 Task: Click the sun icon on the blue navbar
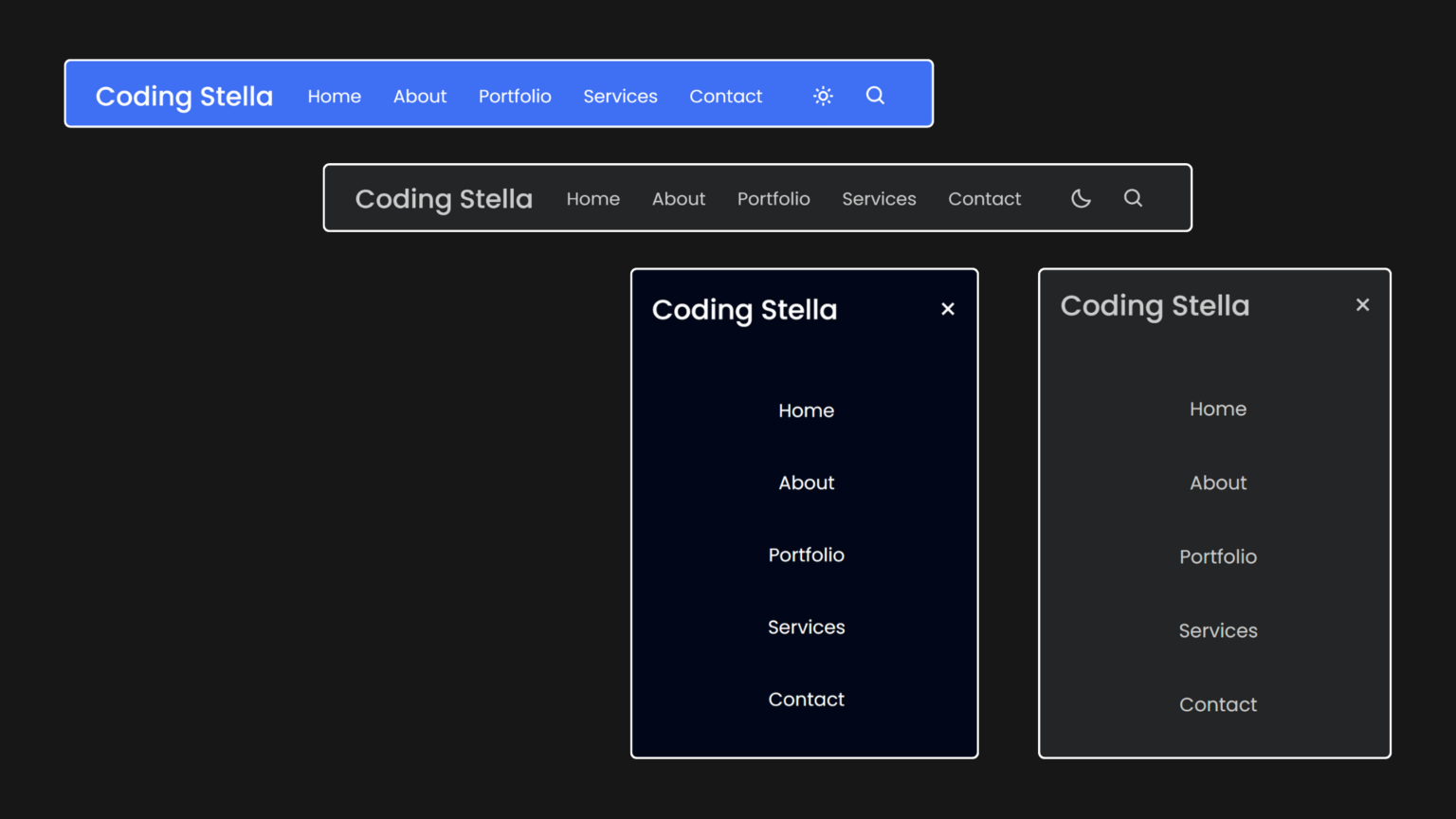(x=822, y=95)
